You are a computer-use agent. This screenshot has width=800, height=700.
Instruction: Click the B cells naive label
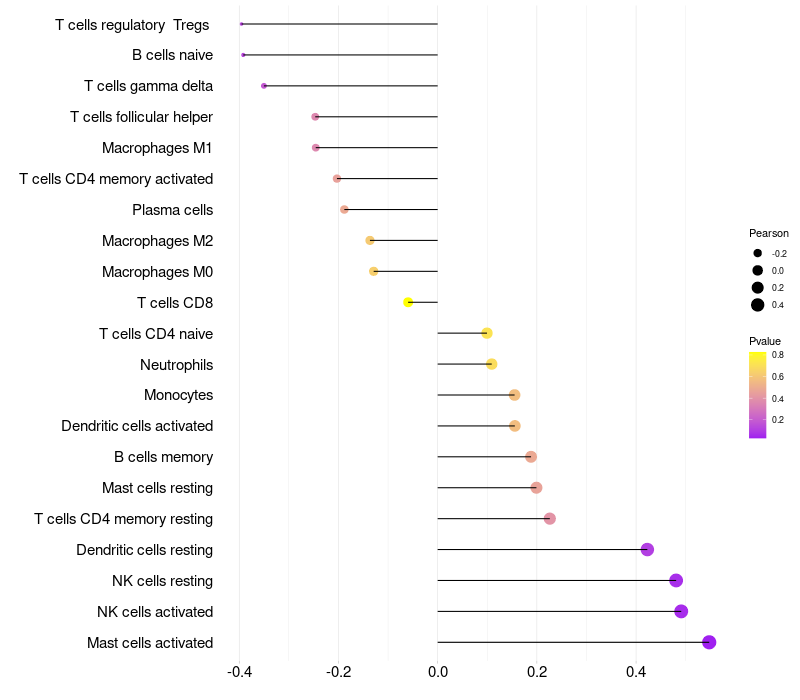point(172,55)
